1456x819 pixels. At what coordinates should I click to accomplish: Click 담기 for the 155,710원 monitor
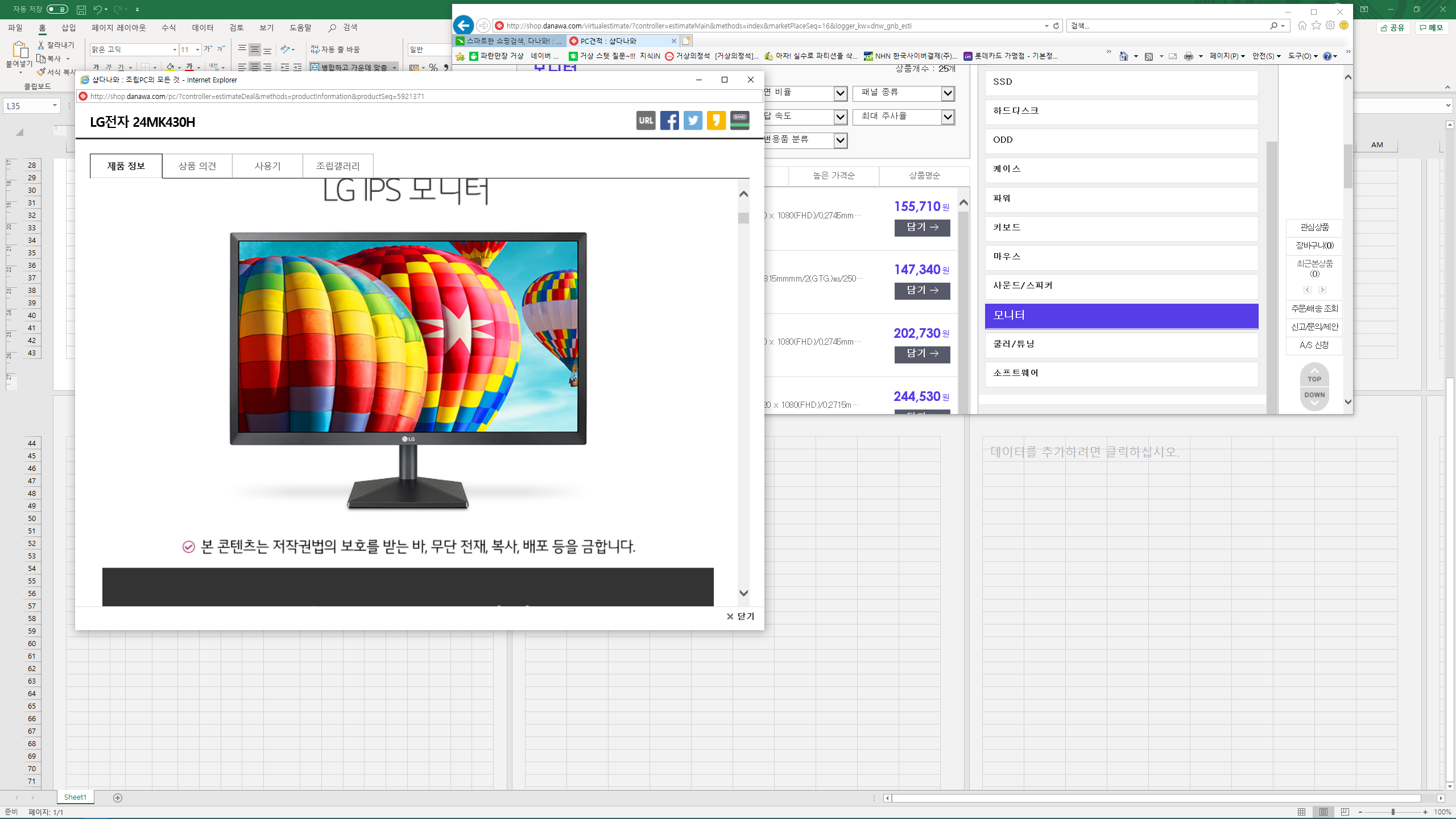point(922,227)
